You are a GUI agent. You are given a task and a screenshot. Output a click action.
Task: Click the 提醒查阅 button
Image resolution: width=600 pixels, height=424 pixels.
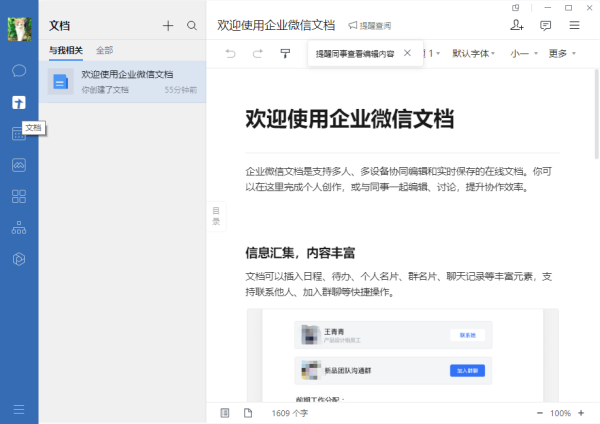(370, 26)
